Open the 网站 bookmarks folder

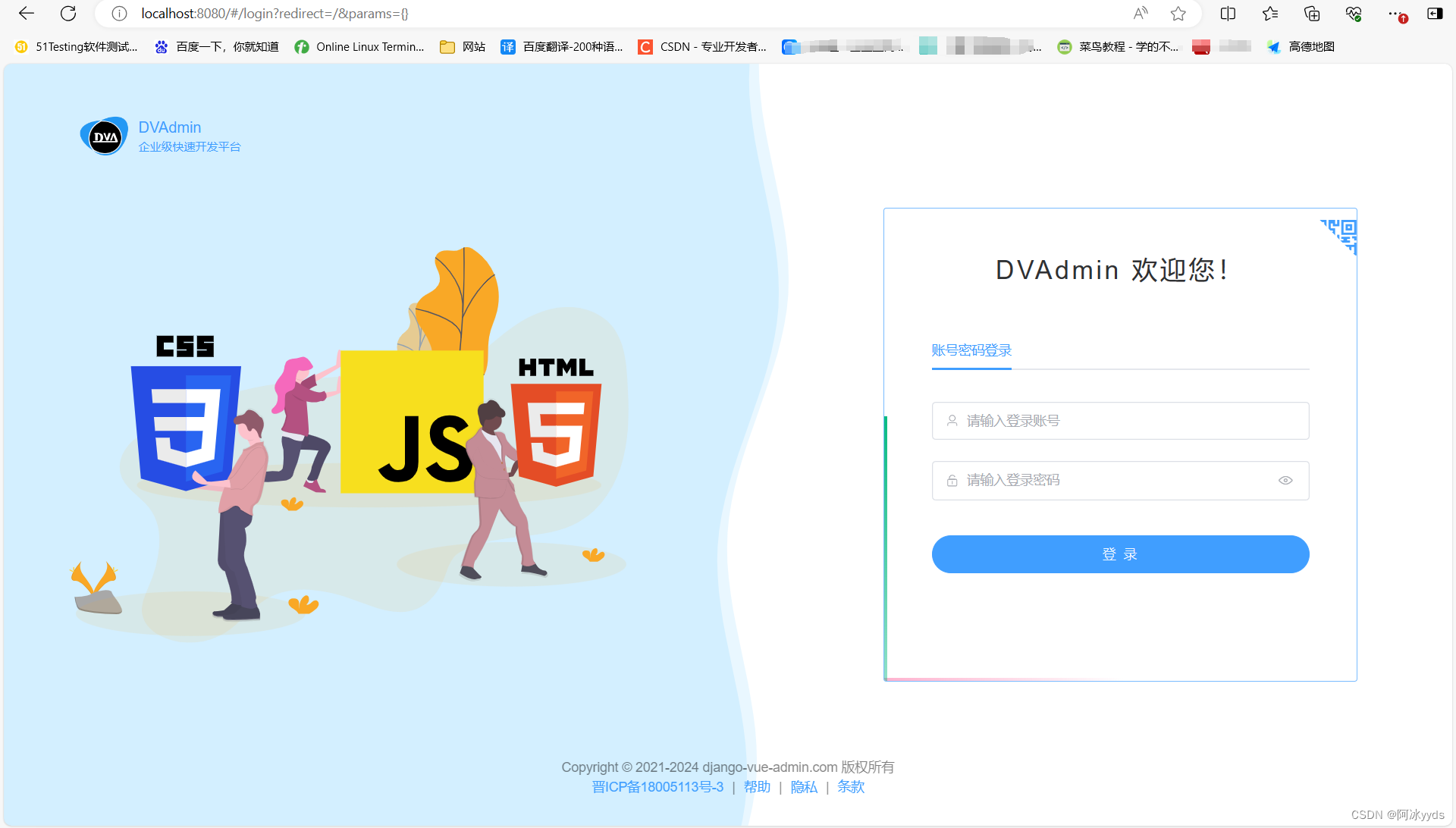point(463,47)
